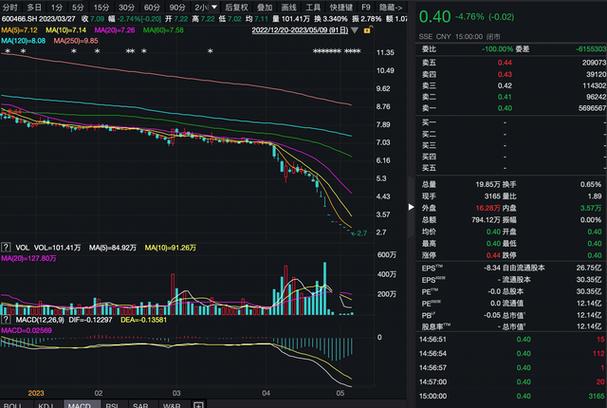
Task: Select the 90分 timeframe
Action: point(177,7)
